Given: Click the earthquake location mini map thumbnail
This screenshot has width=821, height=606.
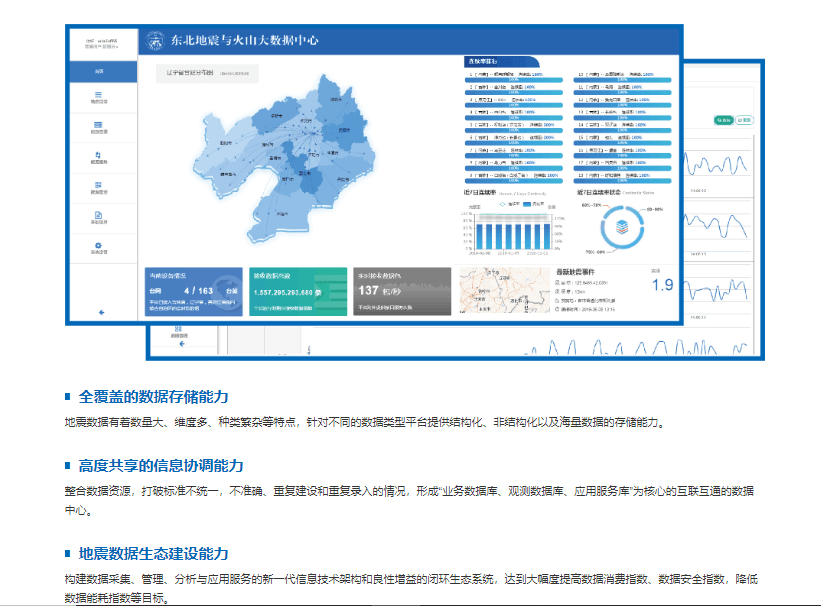Looking at the screenshot, I should click(x=505, y=290).
